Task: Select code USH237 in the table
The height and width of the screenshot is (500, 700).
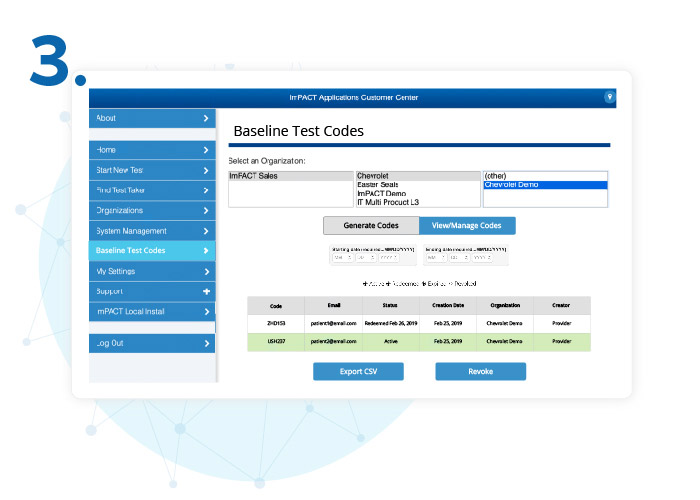Action: tap(276, 342)
